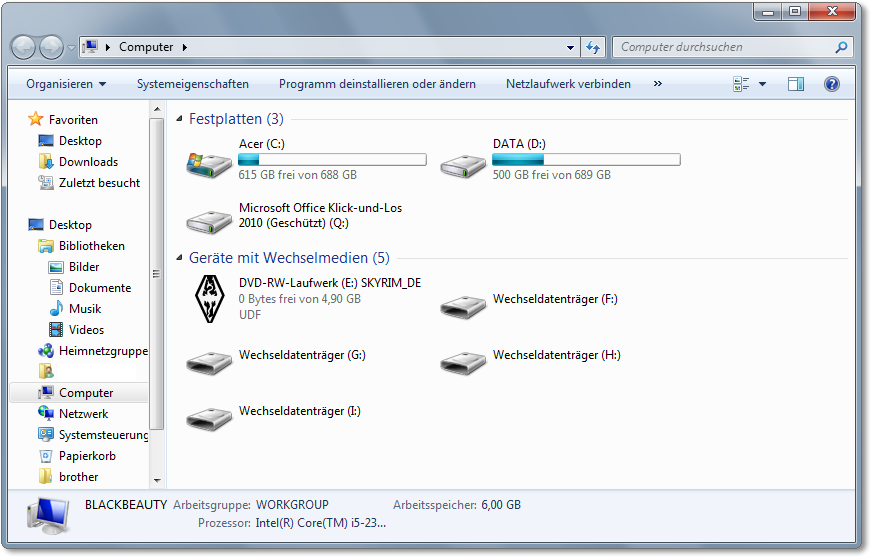
Task: Collapse Geräte mit Wechselmedien group
Action: (x=179, y=258)
